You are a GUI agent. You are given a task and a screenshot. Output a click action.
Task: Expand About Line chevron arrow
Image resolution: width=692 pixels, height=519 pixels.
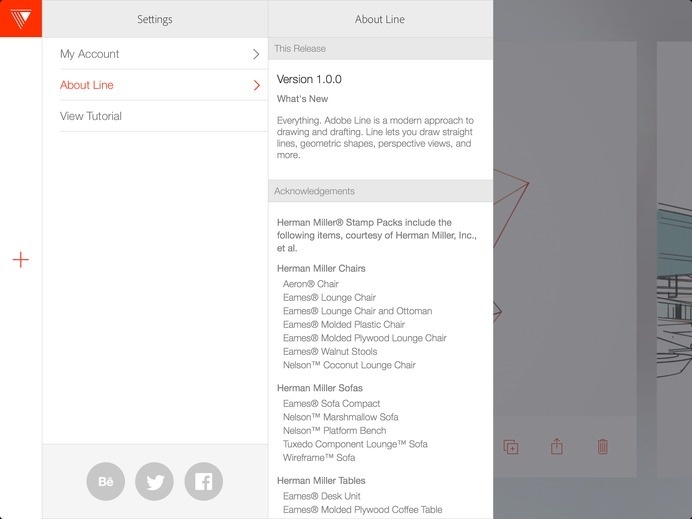click(x=256, y=85)
